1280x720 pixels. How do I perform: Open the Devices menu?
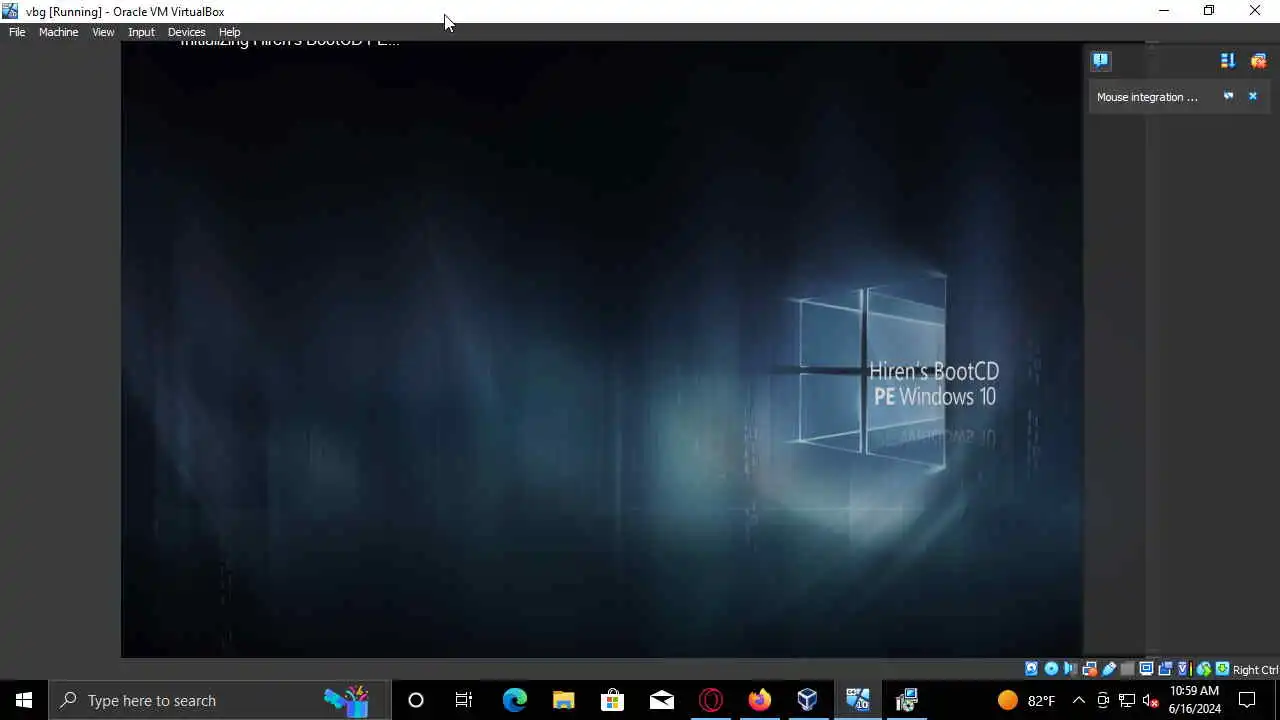pyautogui.click(x=186, y=32)
